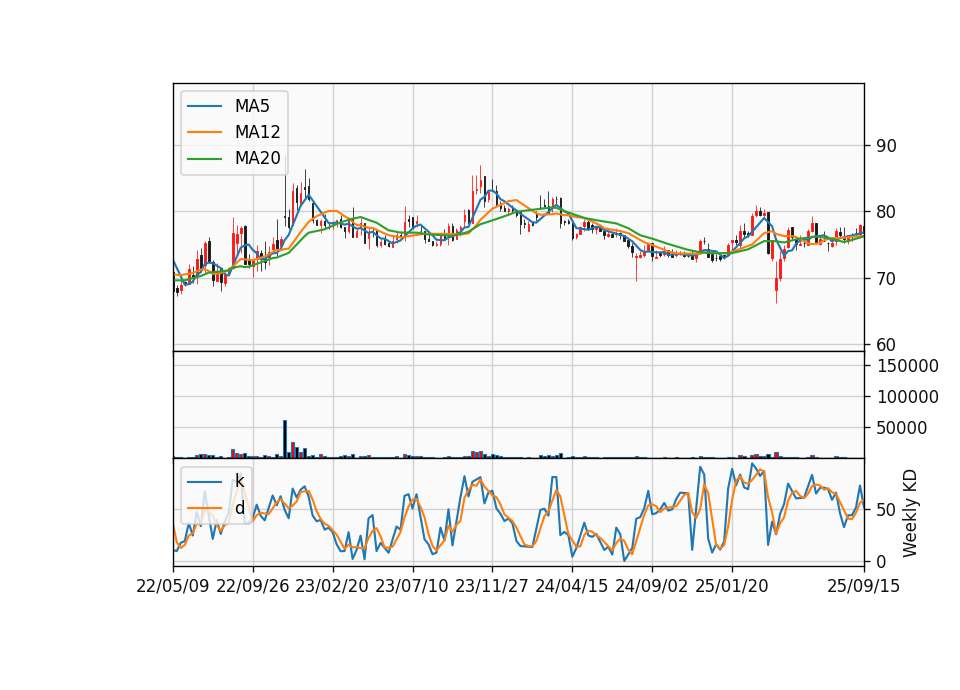The height and width of the screenshot is (690, 960).
Task: Click the 80 price axis tick label
Action: click(886, 212)
